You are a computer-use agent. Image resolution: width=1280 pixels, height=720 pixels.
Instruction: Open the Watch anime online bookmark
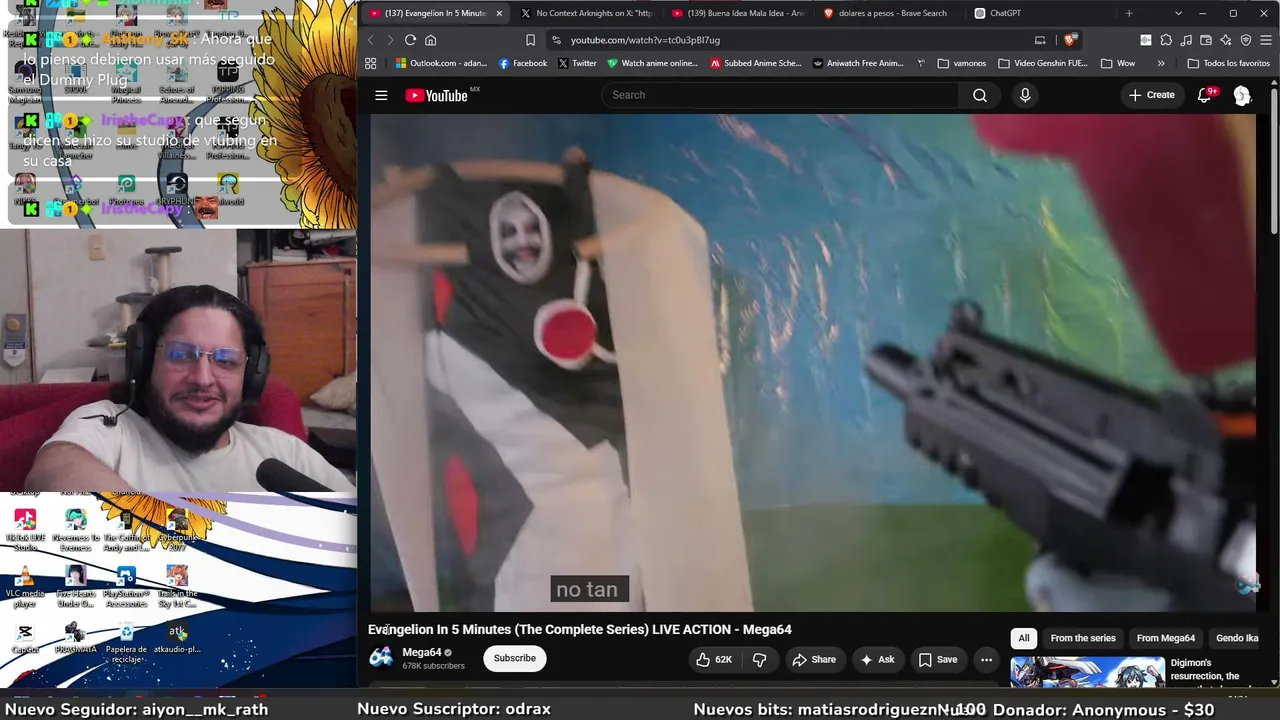(652, 63)
